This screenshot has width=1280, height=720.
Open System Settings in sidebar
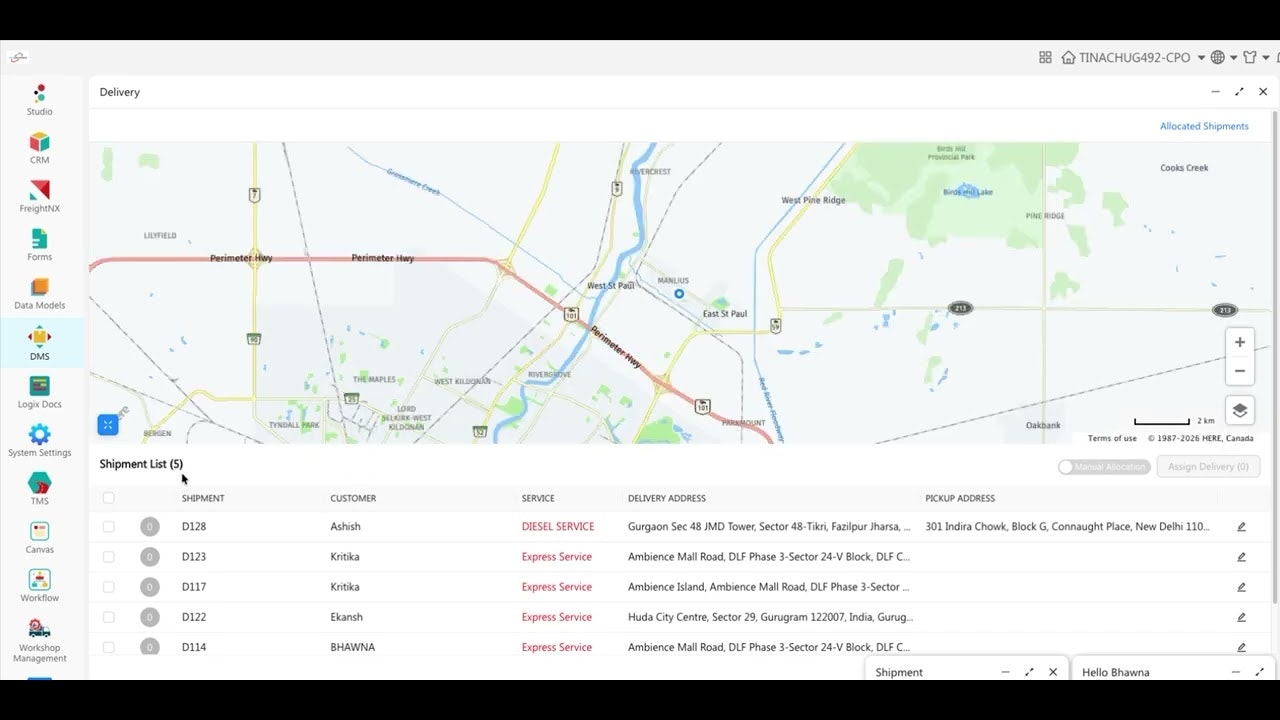(x=39, y=441)
